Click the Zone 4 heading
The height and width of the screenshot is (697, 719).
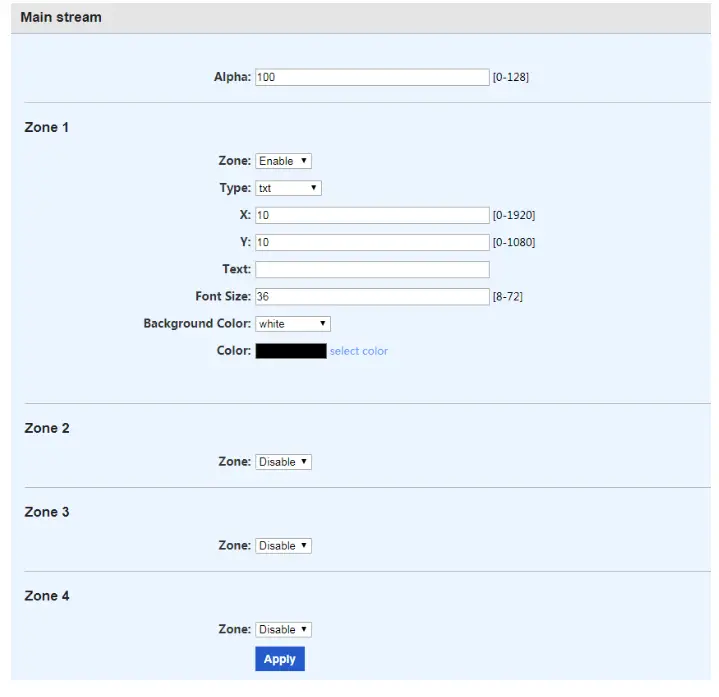47,596
